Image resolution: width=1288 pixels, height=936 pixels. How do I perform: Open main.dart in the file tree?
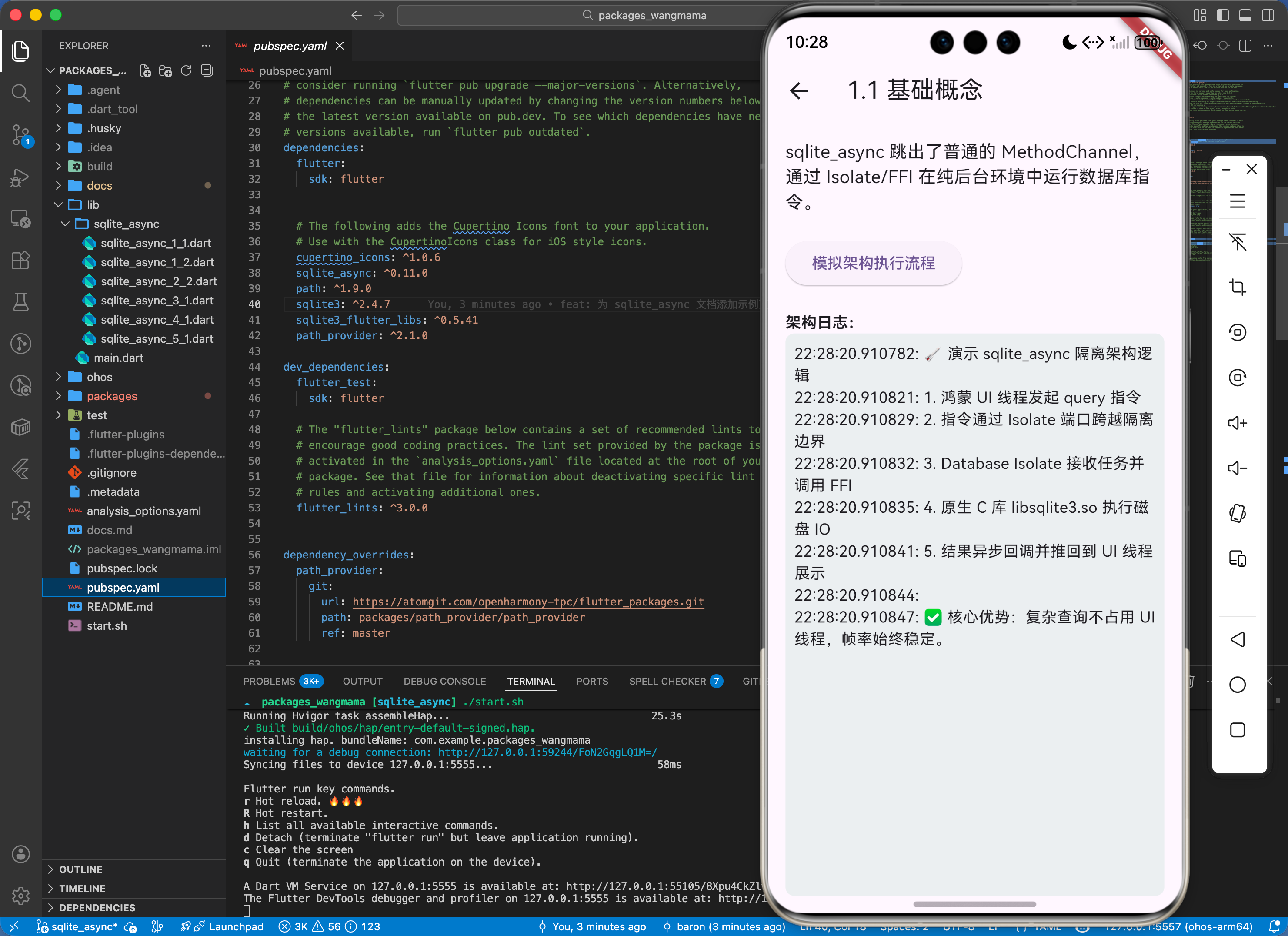[x=118, y=358]
